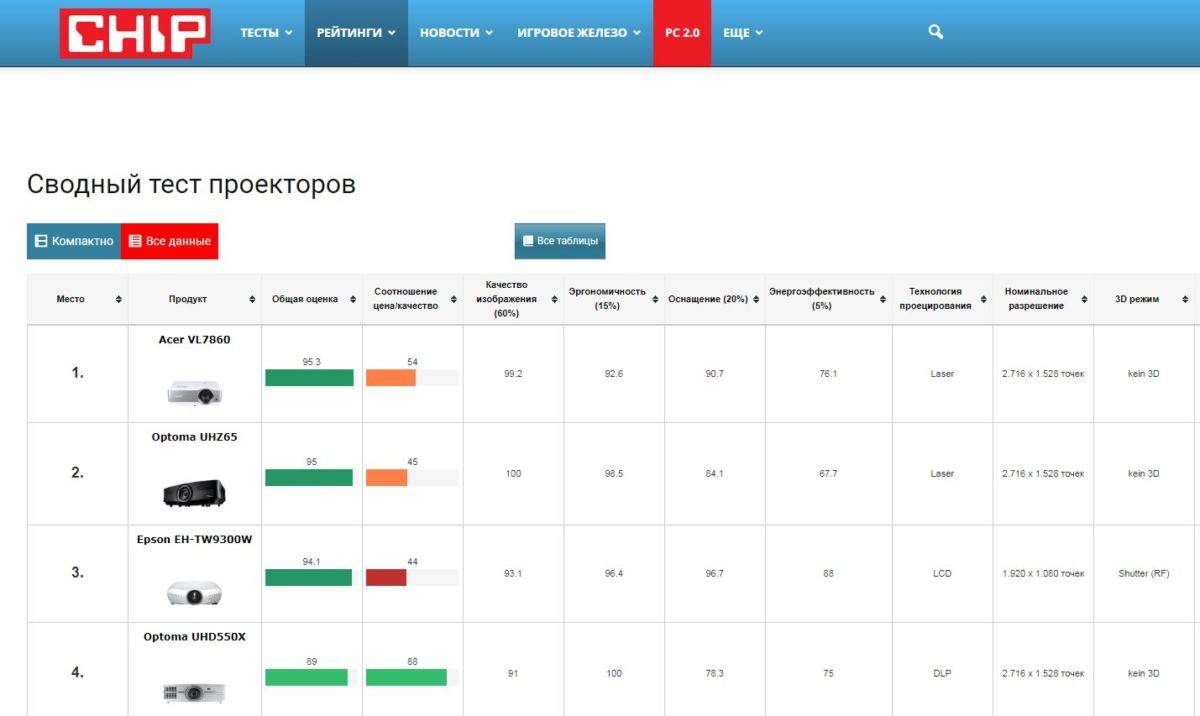Open the Acer VL7860 product link

coord(194,339)
